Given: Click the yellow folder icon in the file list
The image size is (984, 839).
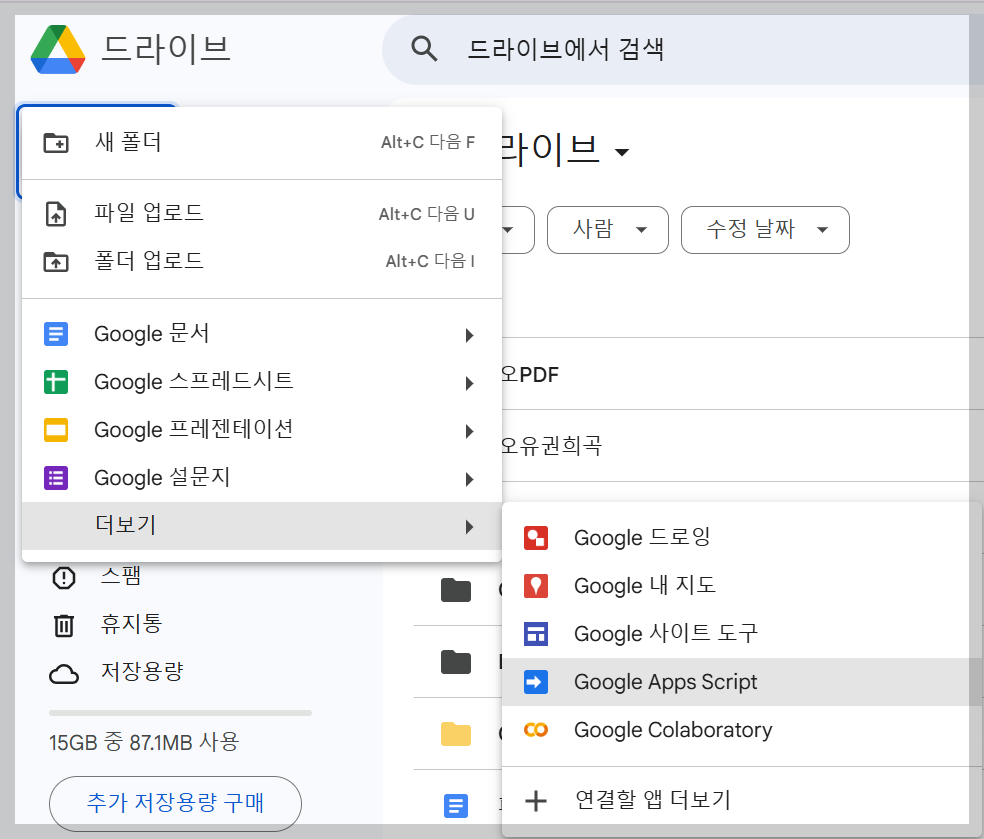Looking at the screenshot, I should coord(456,734).
